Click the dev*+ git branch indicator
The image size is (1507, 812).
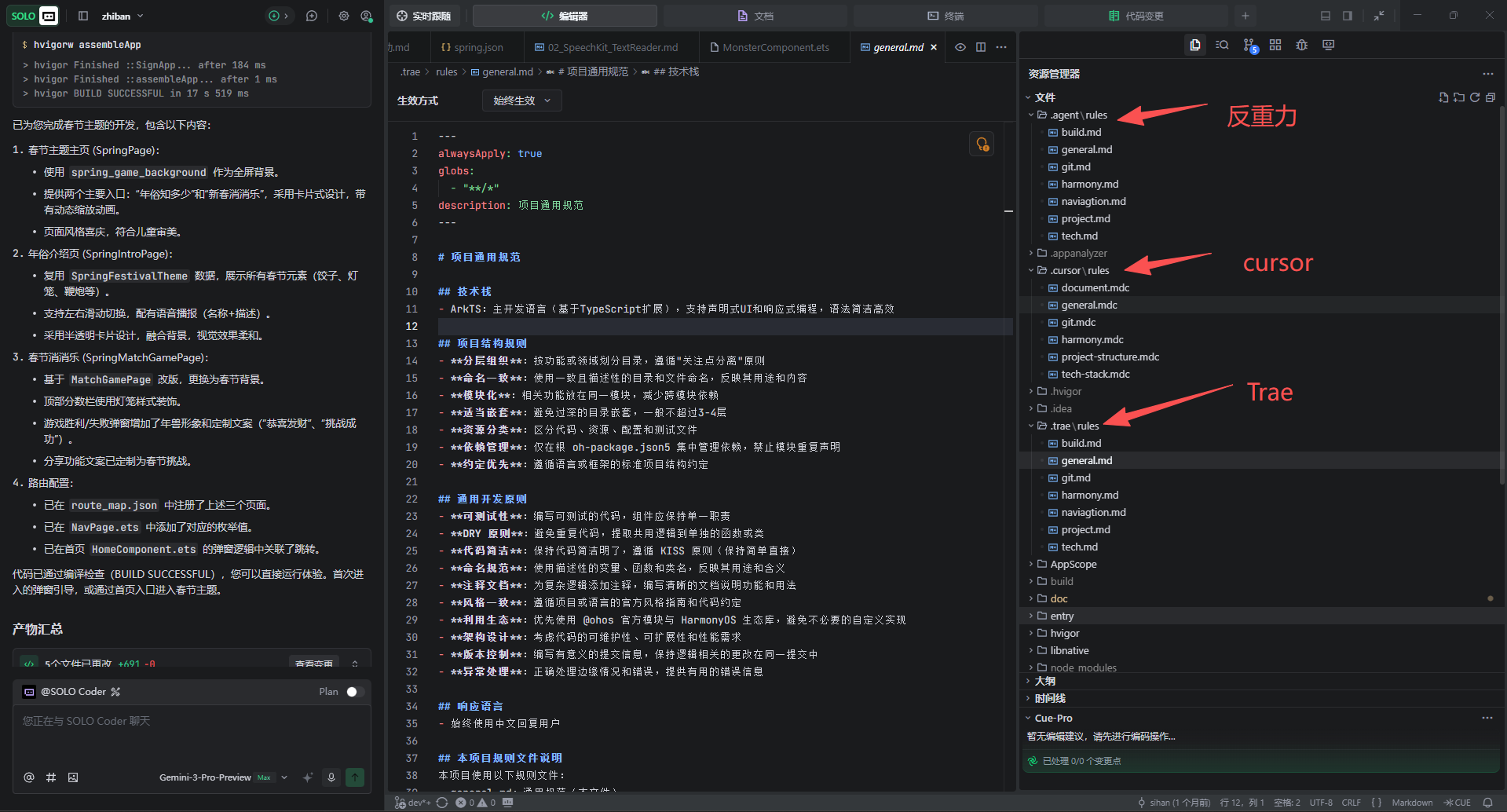413,803
